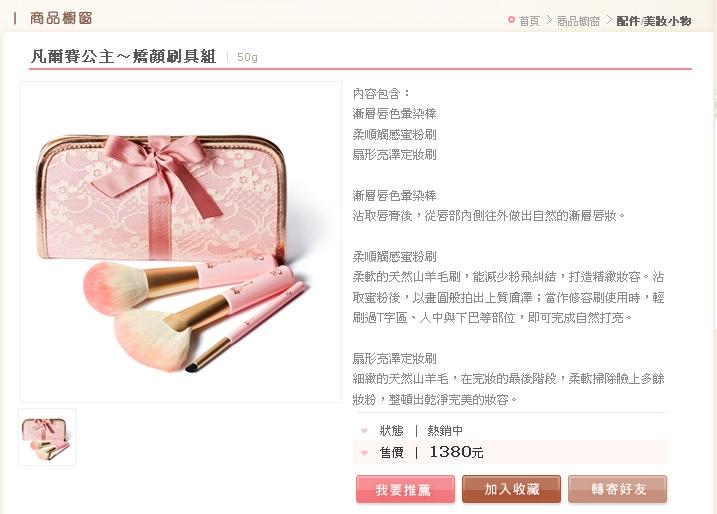Click the 商品櫥窗 section heading
Image resolution: width=717 pixels, height=514 pixels.
click(x=61, y=18)
